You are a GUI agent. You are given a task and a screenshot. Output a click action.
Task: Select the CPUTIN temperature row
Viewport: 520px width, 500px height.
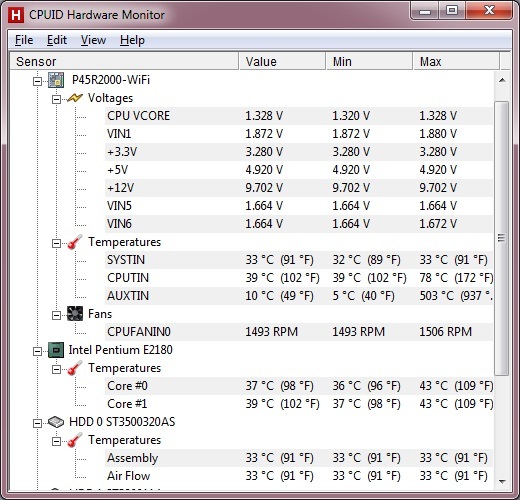point(299,278)
